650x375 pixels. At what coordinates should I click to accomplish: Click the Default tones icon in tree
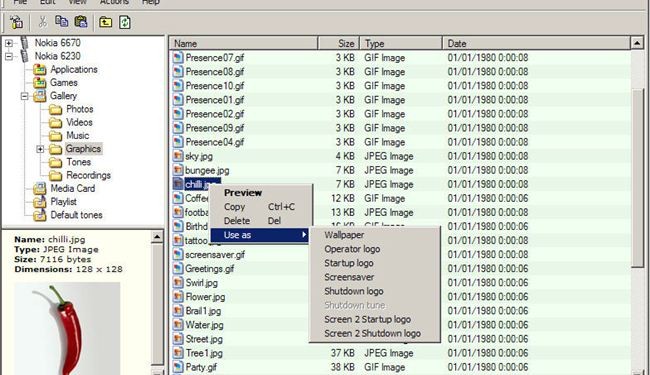click(40, 215)
